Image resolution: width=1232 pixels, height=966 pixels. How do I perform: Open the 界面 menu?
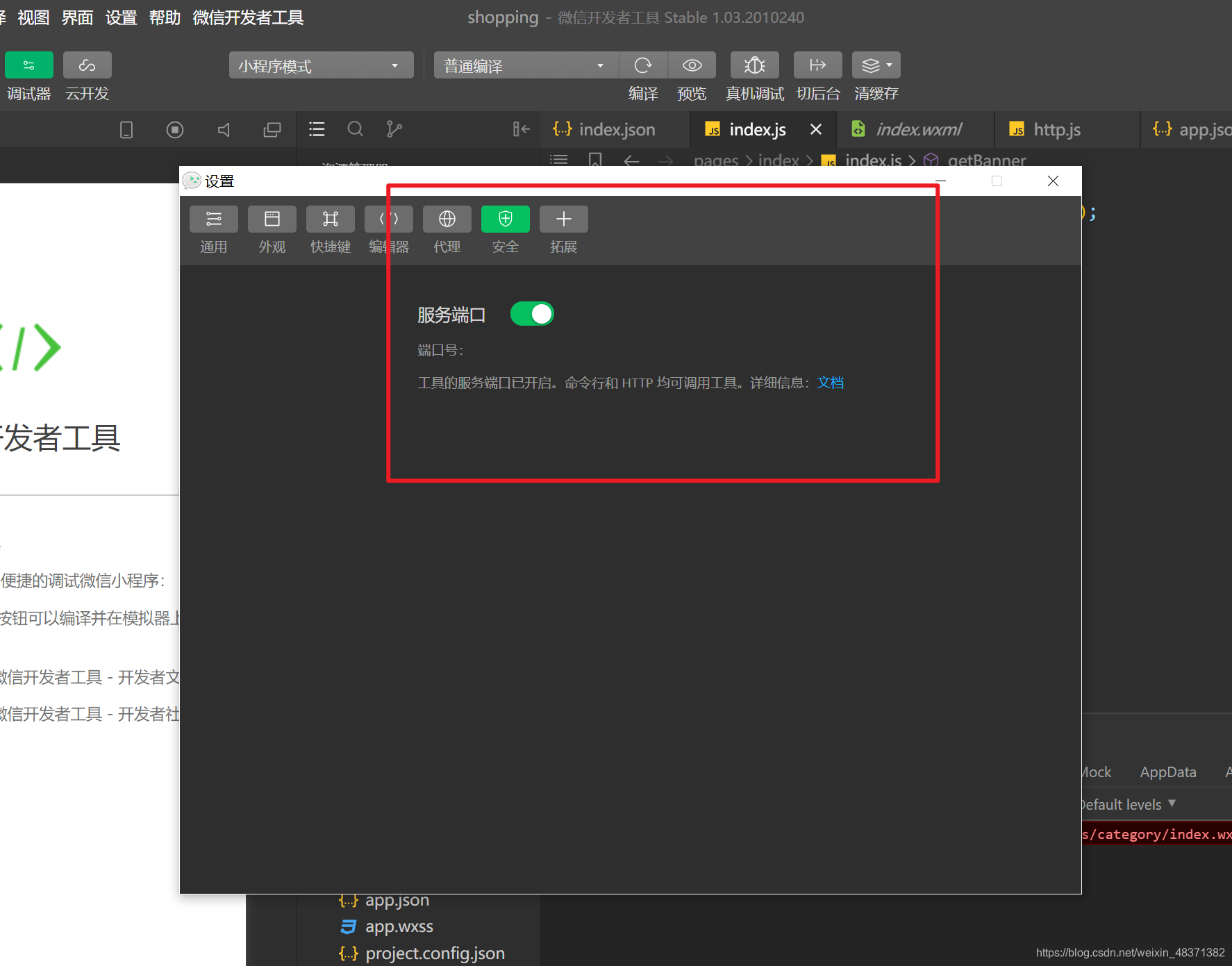pos(77,17)
